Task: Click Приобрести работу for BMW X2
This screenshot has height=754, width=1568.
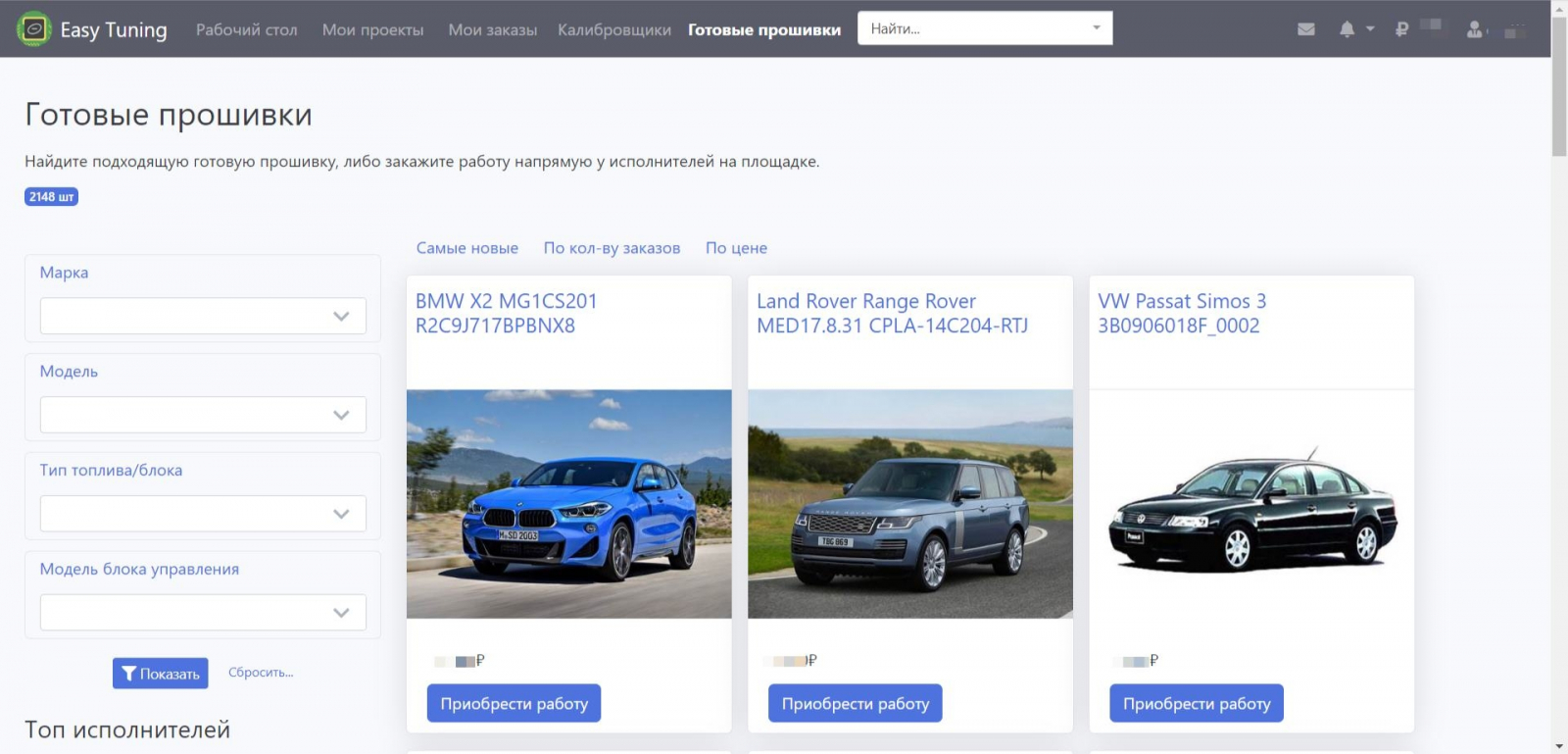Action: (x=514, y=703)
